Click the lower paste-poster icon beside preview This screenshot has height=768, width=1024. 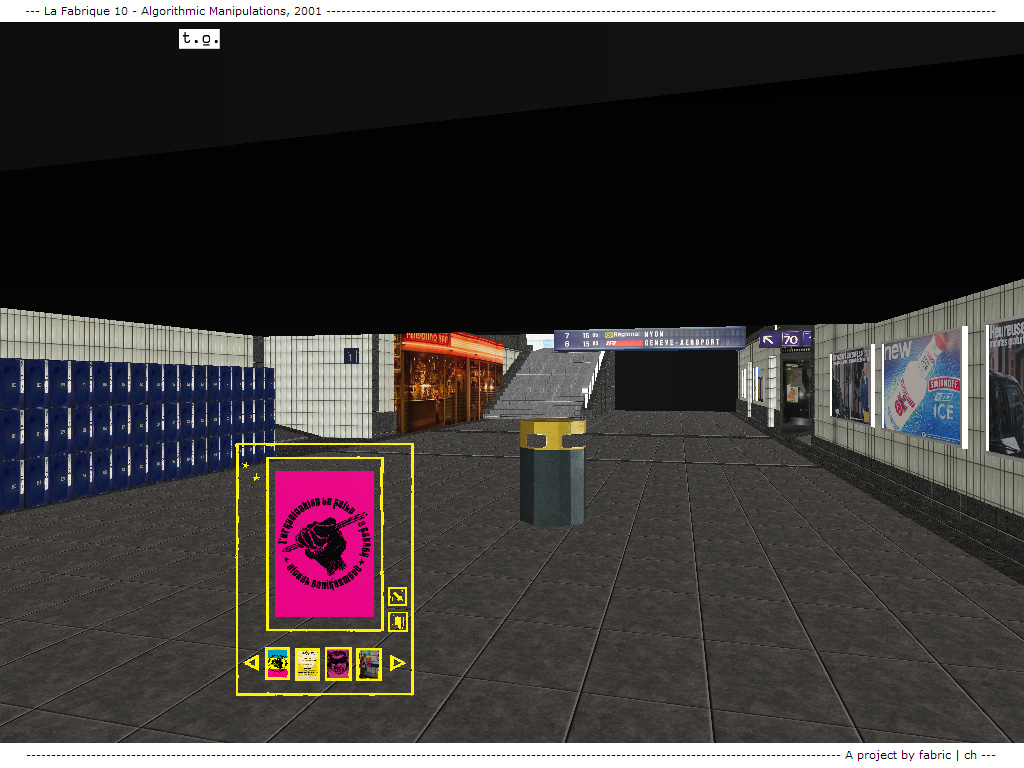point(398,621)
